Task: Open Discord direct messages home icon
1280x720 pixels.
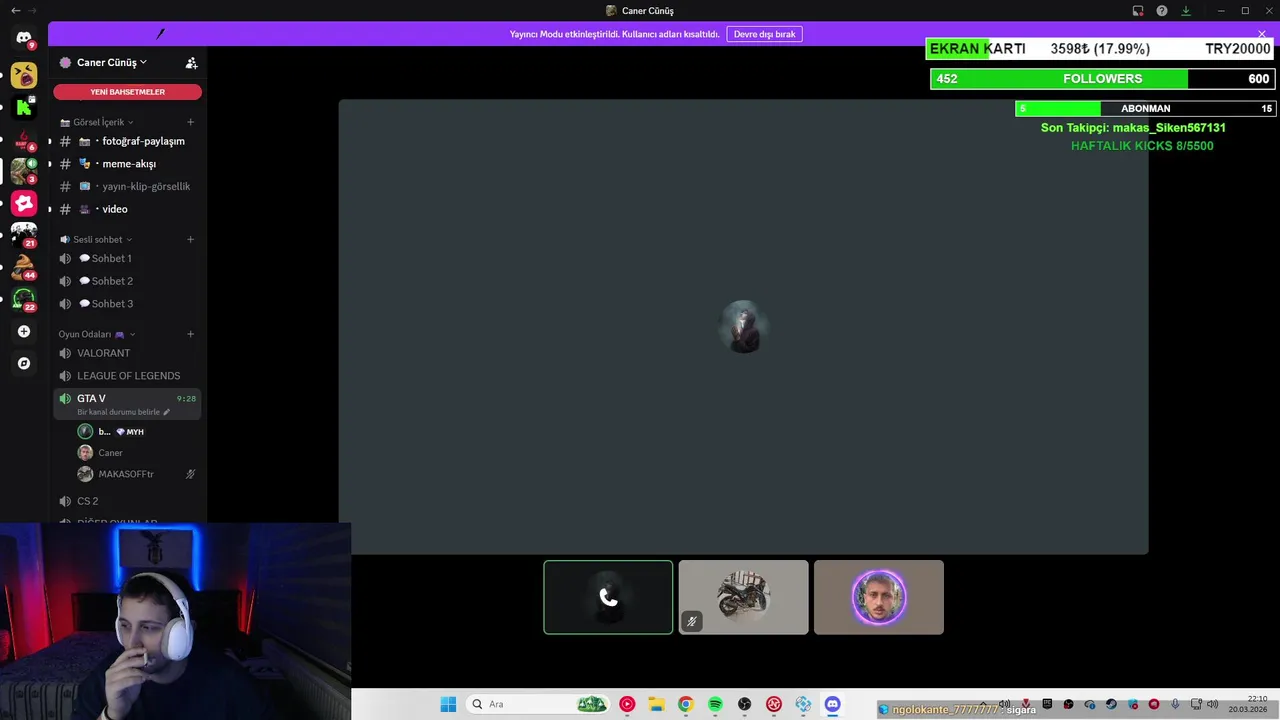Action: (24, 38)
